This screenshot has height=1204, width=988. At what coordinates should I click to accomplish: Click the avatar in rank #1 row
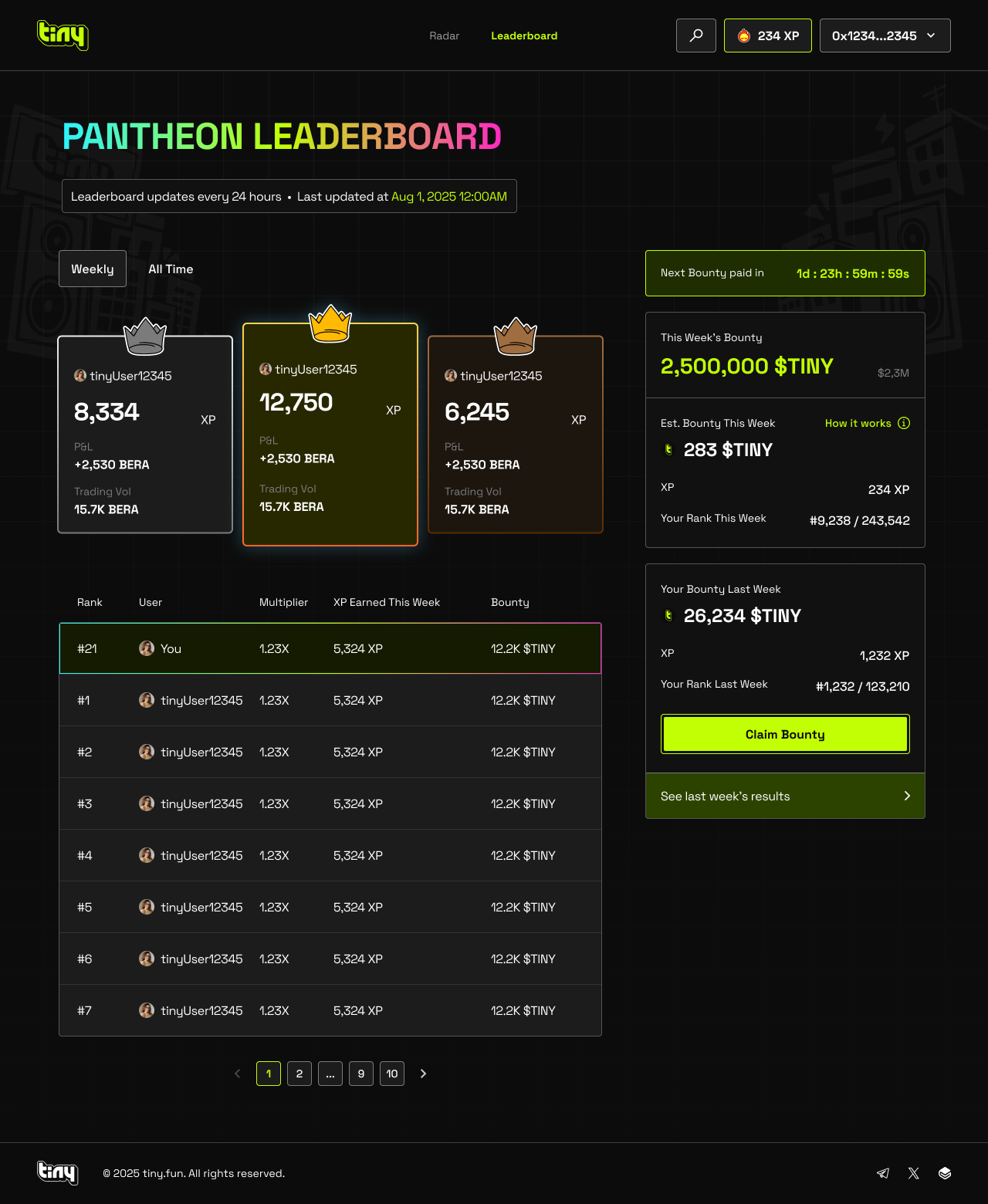pos(147,700)
